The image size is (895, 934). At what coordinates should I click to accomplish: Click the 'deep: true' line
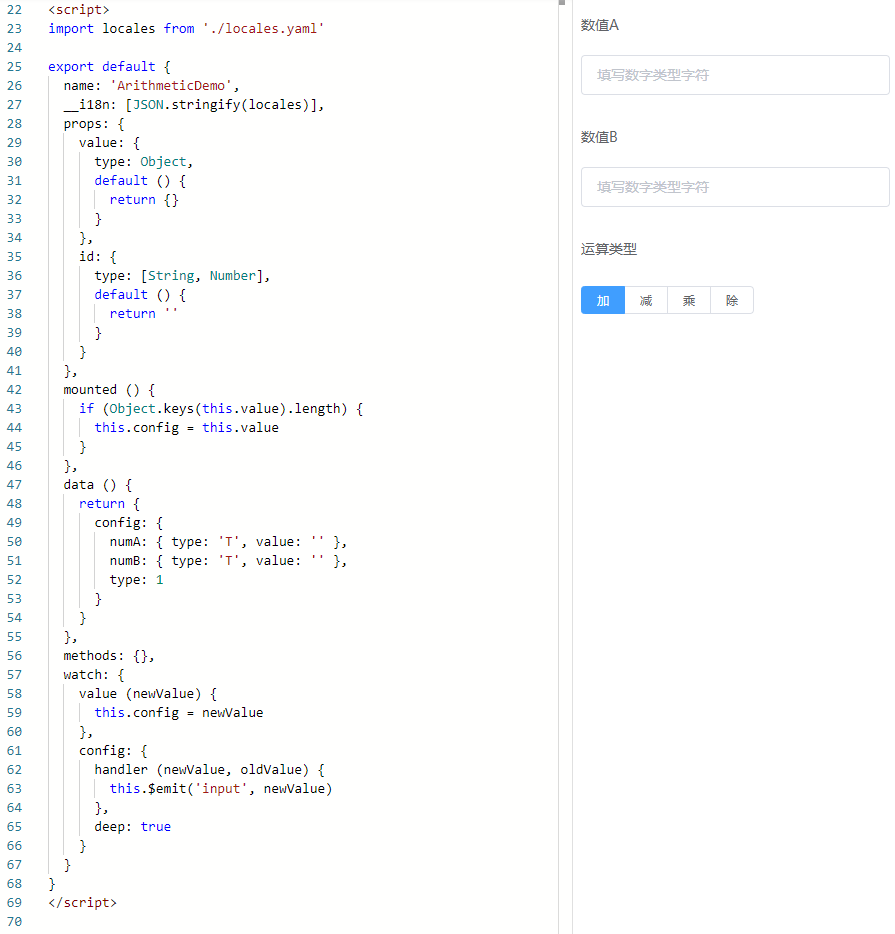[x=132, y=827]
